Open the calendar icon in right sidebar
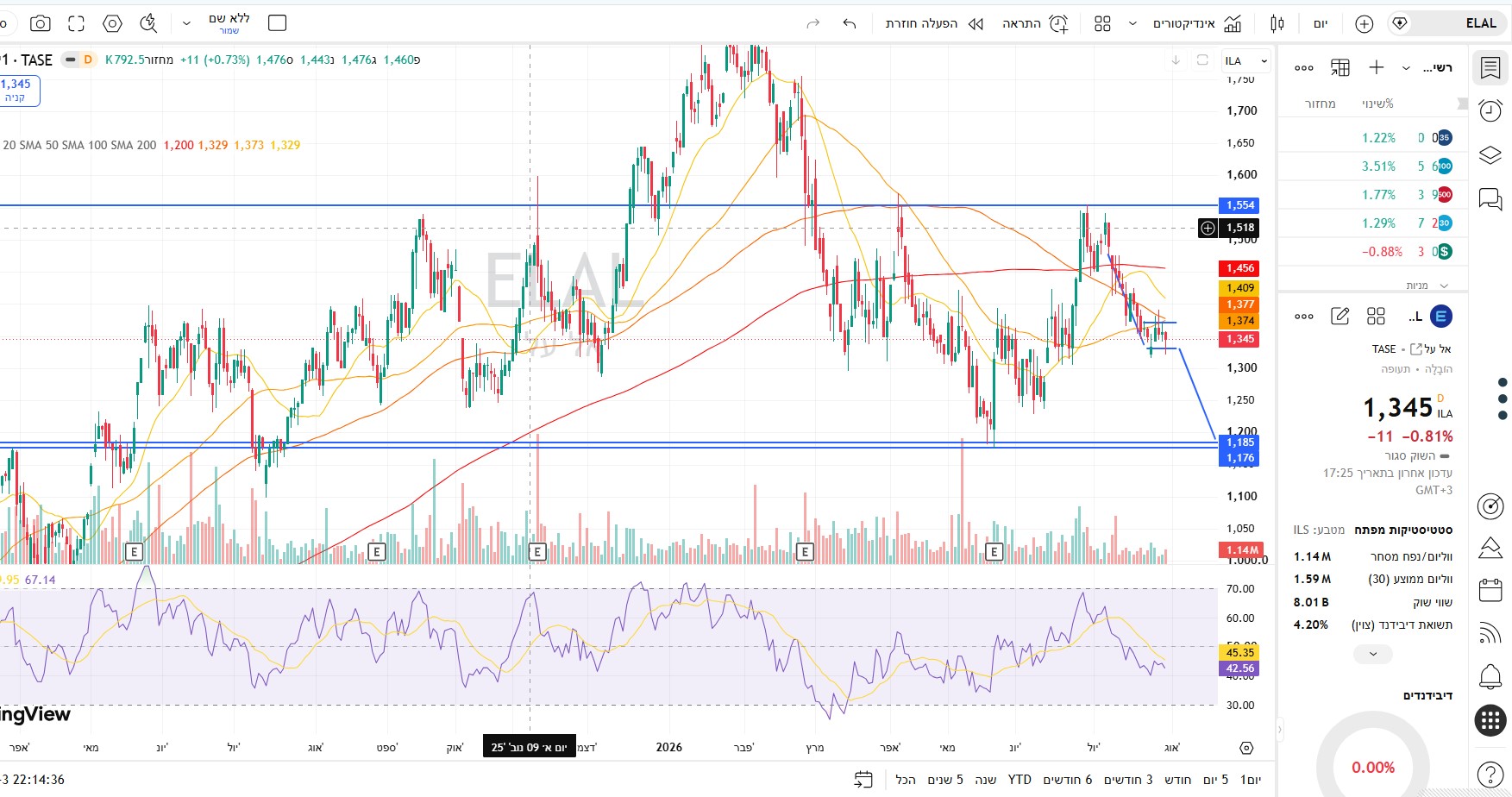The height and width of the screenshot is (797, 1512). [1490, 590]
